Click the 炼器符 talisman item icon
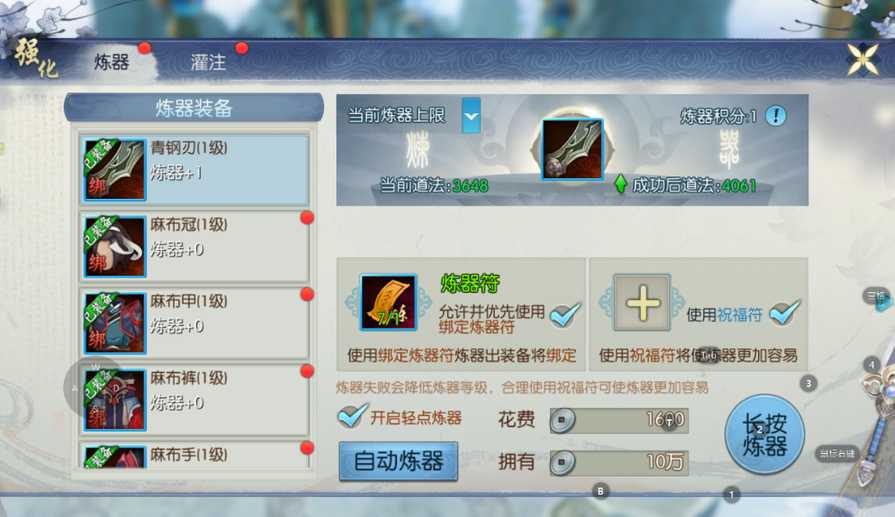 pyautogui.click(x=389, y=302)
